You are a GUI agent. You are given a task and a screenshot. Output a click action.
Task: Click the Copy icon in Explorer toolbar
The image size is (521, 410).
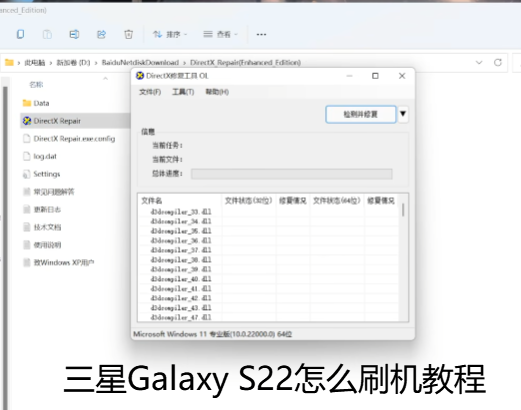pyautogui.click(x=20, y=34)
